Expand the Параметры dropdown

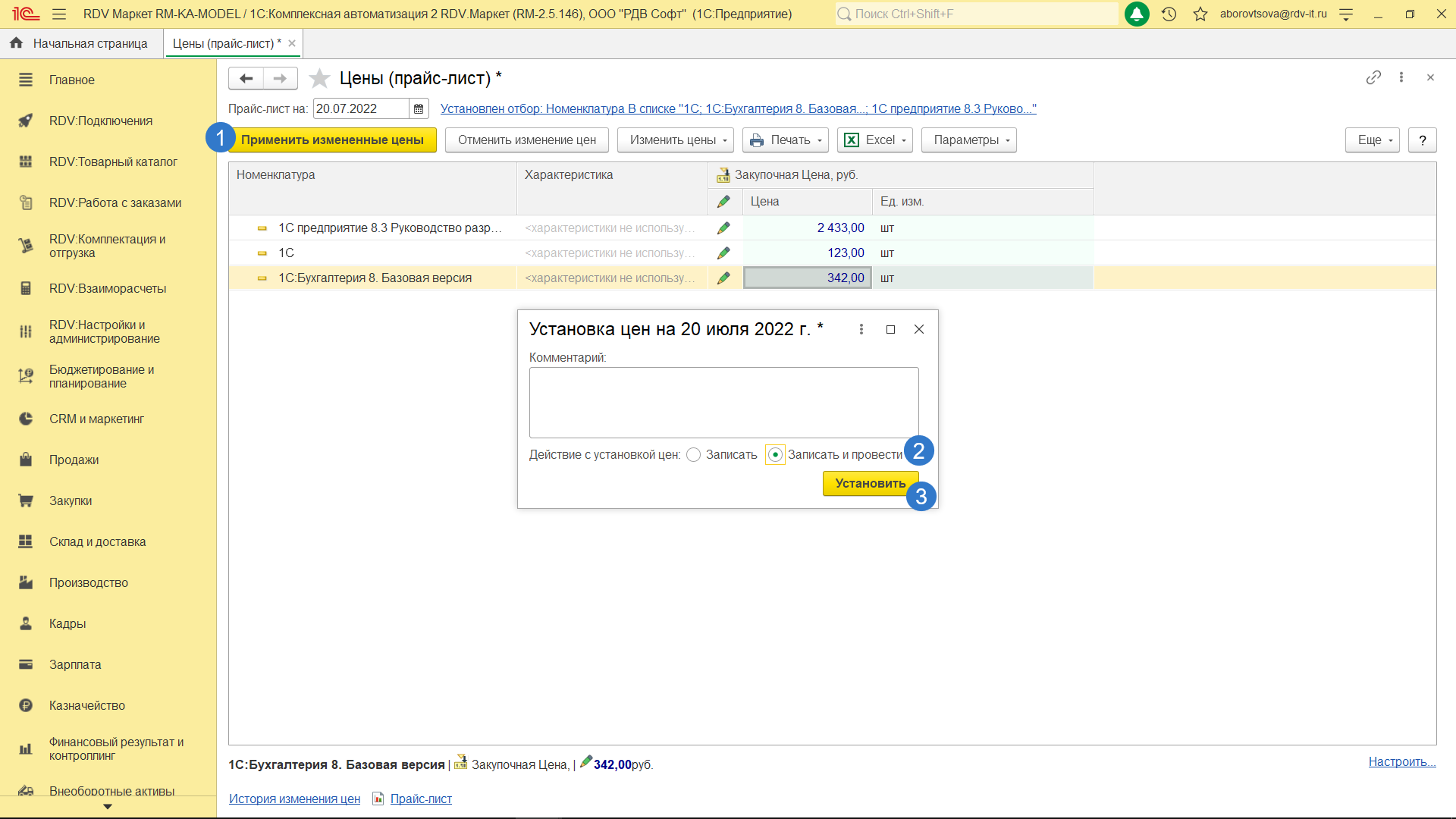tap(968, 140)
